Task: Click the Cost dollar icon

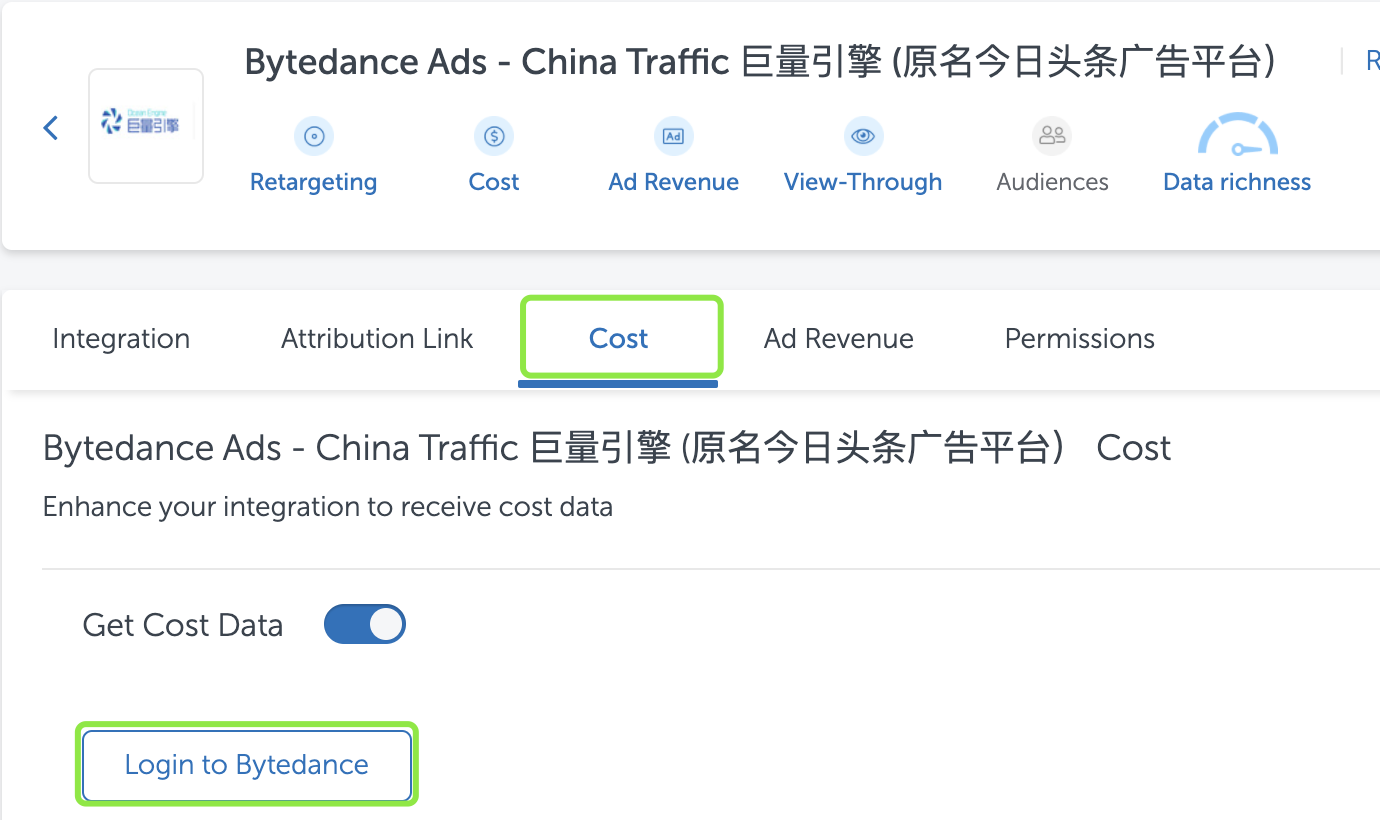Action: [x=494, y=136]
